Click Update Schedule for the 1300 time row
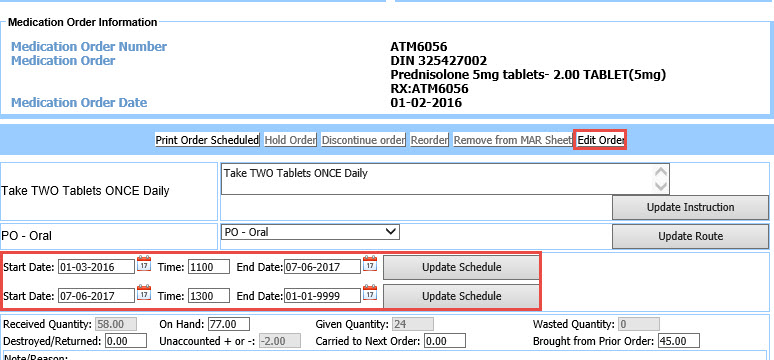The width and height of the screenshot is (774, 360). [x=462, y=296]
